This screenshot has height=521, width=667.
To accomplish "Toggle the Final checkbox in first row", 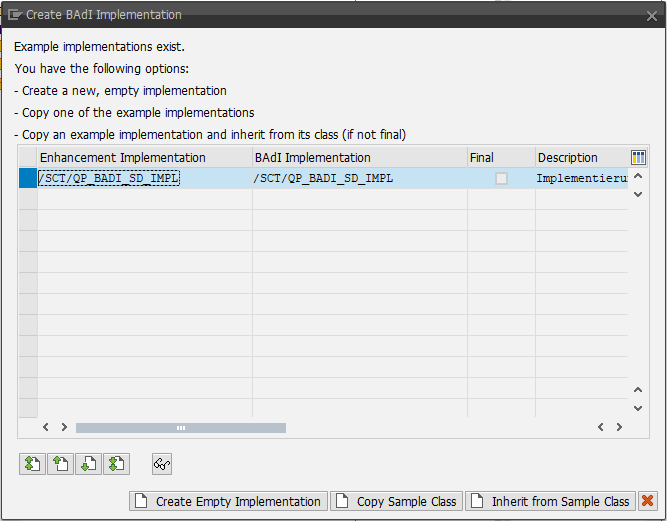I will (x=501, y=178).
